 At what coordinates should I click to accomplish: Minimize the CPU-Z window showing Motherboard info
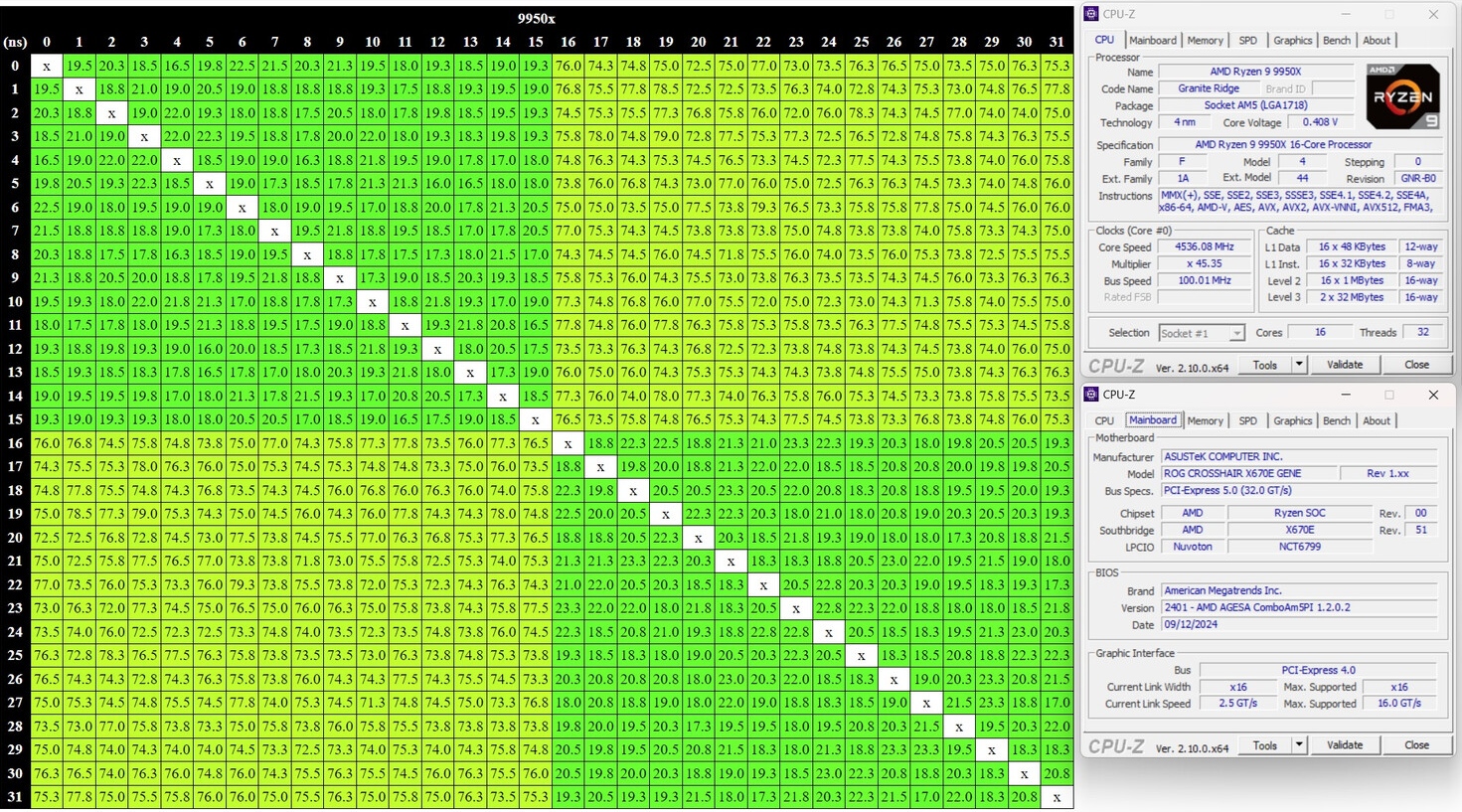[x=1346, y=396]
